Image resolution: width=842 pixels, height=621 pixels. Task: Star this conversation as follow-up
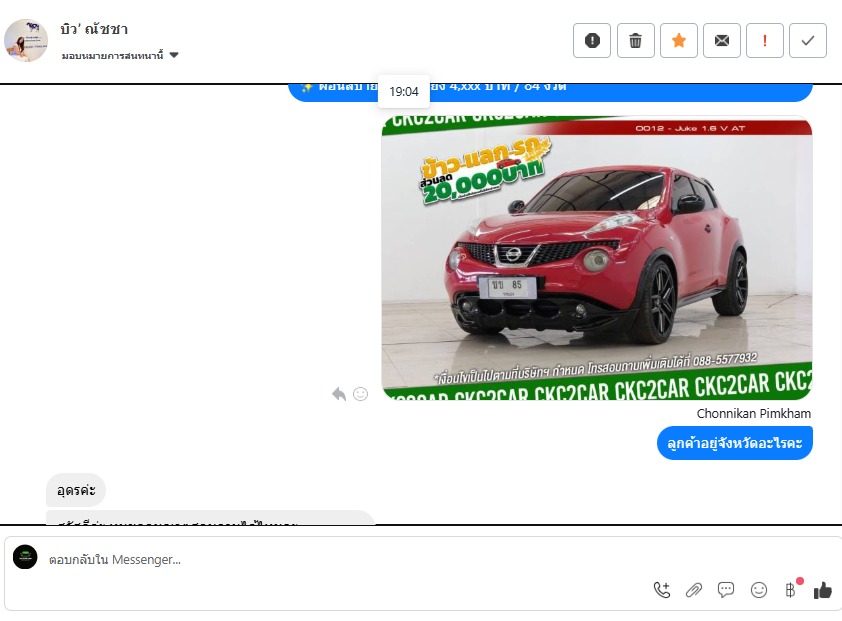(679, 41)
